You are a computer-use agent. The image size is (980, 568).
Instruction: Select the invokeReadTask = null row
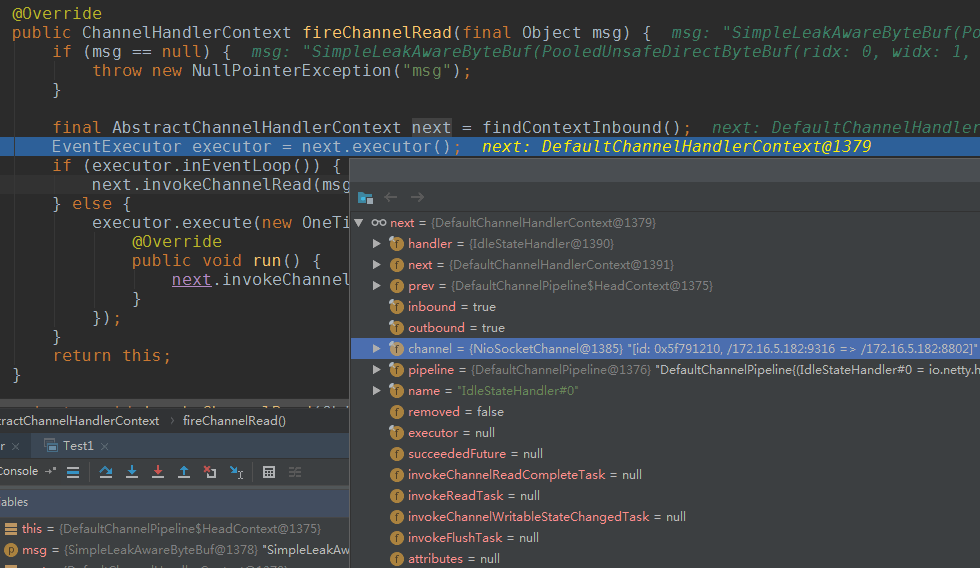(x=665, y=496)
